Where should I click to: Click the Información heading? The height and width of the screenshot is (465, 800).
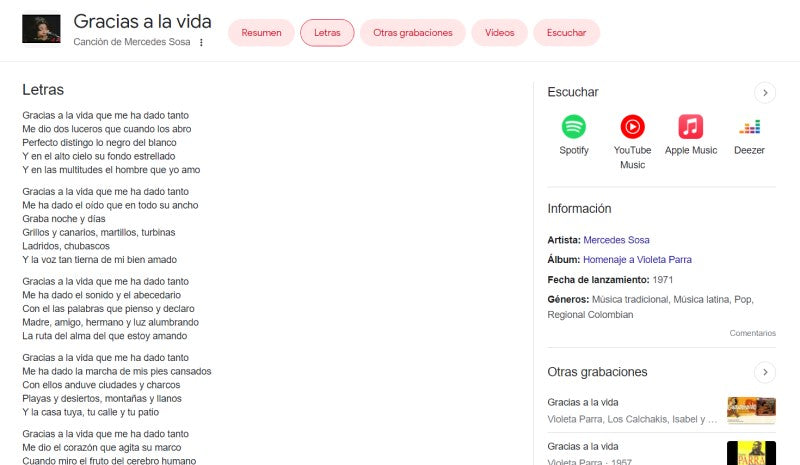pos(579,209)
